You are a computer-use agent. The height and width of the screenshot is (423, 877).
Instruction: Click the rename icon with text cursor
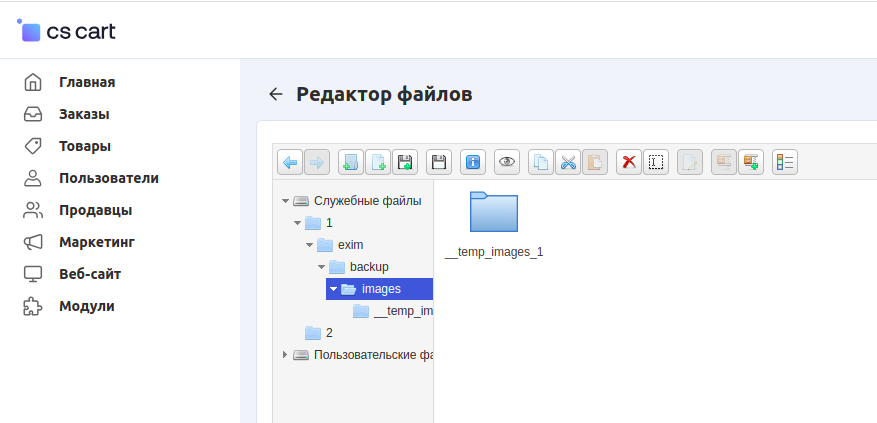click(656, 163)
